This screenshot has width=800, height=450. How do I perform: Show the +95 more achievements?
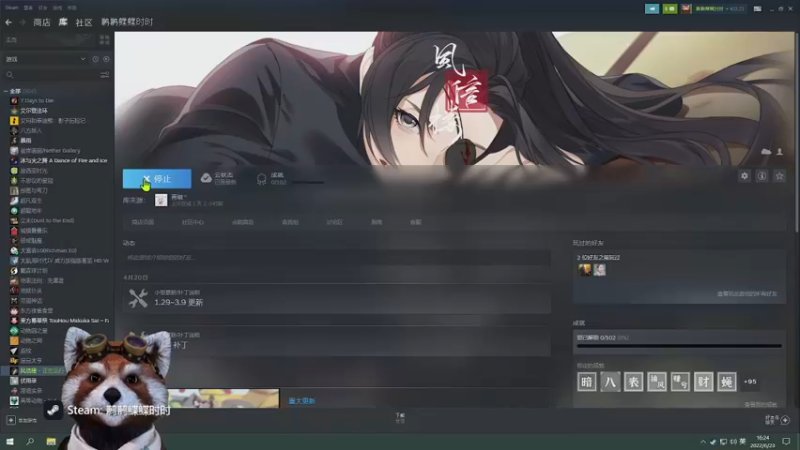750,382
